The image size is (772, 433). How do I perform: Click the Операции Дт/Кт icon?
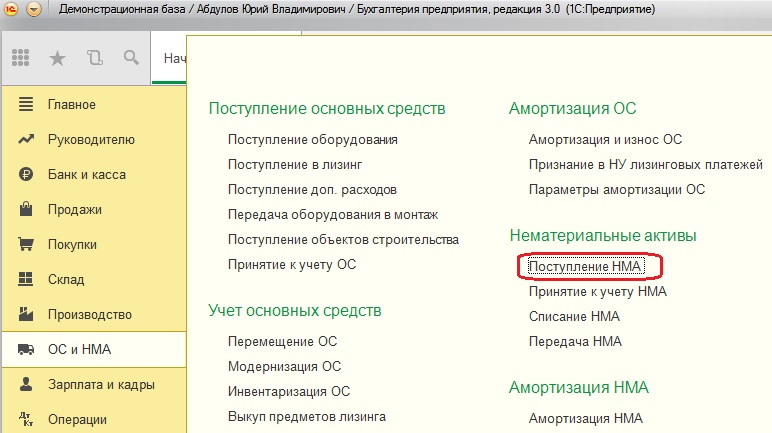point(26,419)
